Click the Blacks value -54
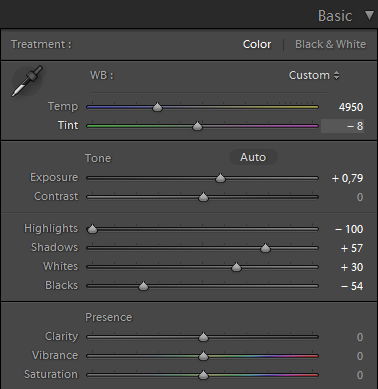The height and width of the screenshot is (389, 378). pyautogui.click(x=352, y=286)
